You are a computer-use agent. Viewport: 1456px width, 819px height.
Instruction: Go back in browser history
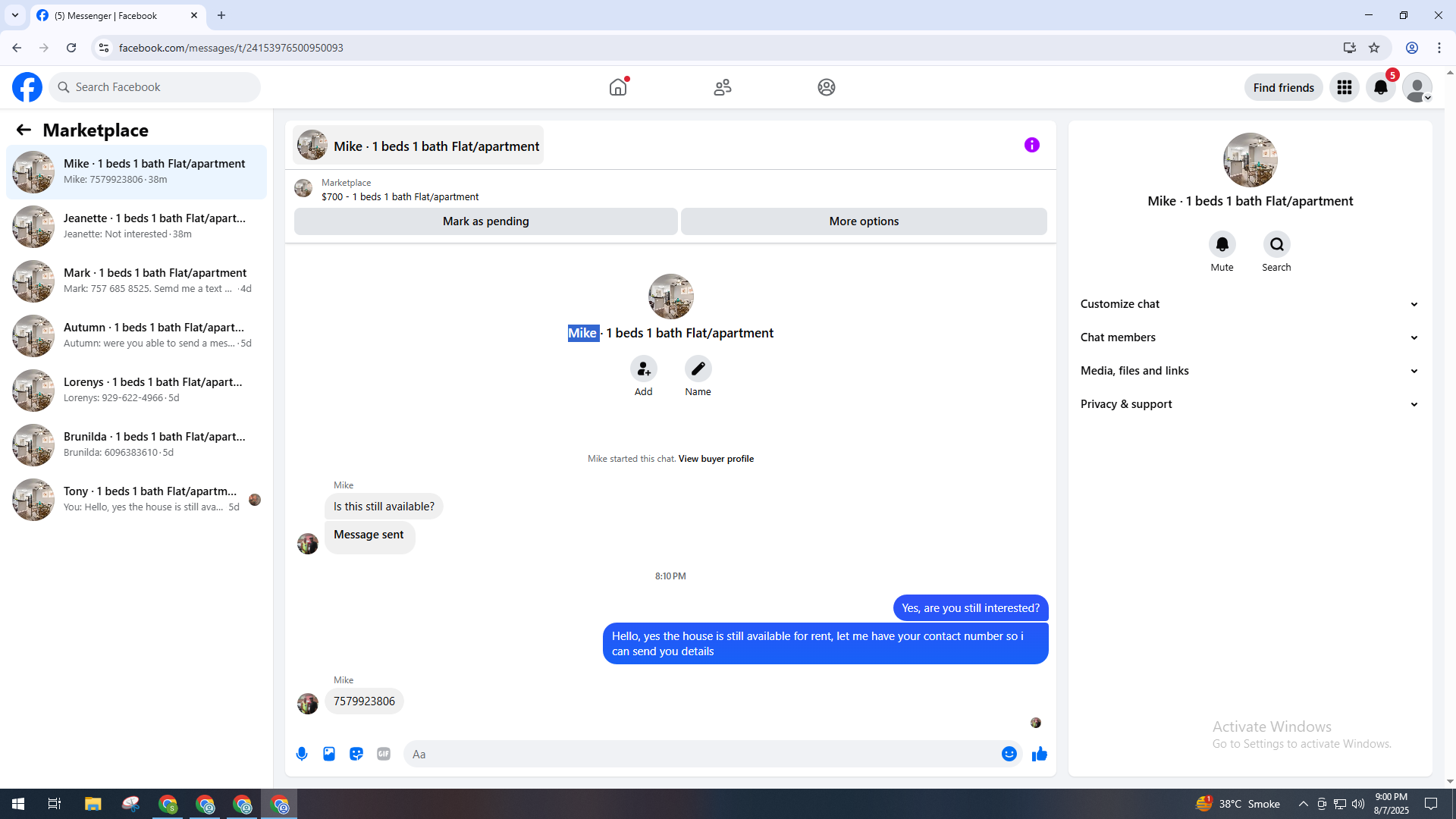[17, 48]
